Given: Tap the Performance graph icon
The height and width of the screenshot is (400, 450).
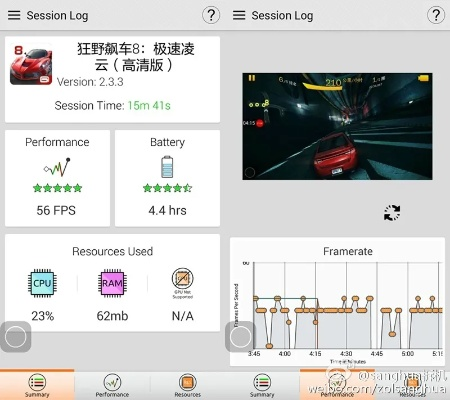Looking at the screenshot, I should (x=57, y=167).
